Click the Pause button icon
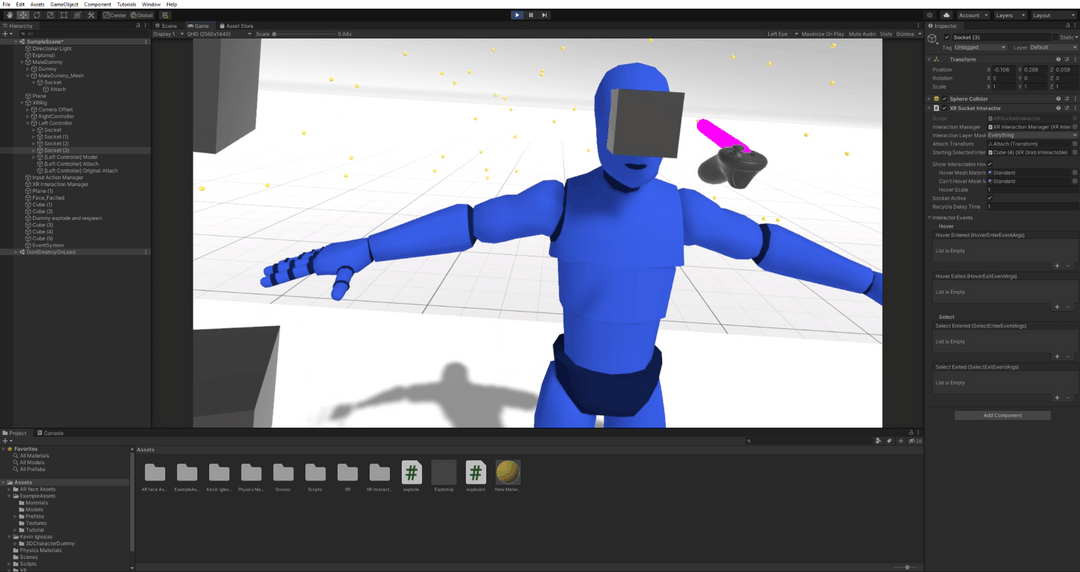 [530, 15]
